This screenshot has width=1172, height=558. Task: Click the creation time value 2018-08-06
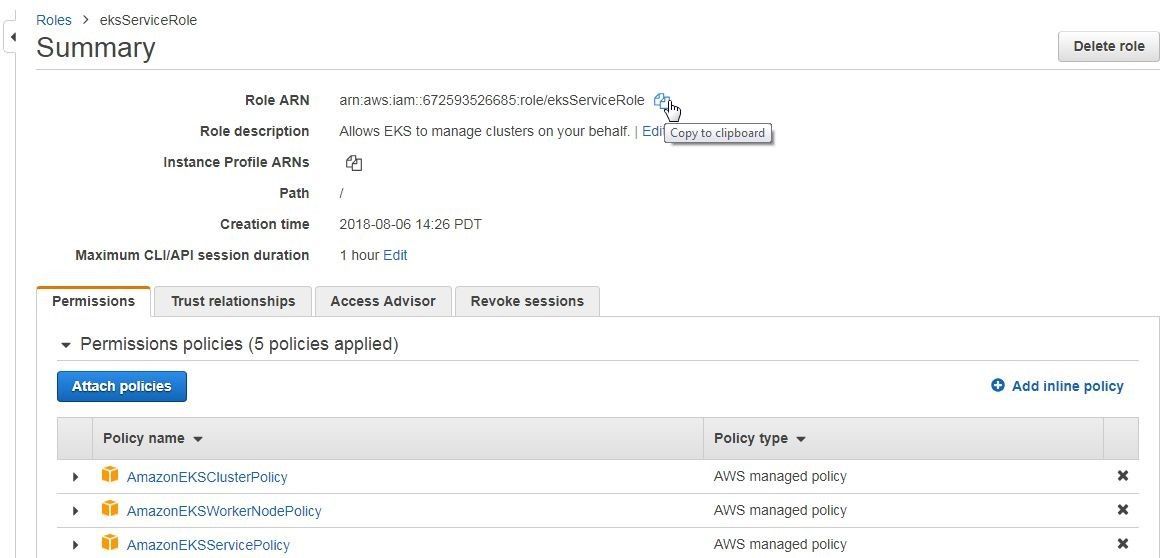(410, 224)
